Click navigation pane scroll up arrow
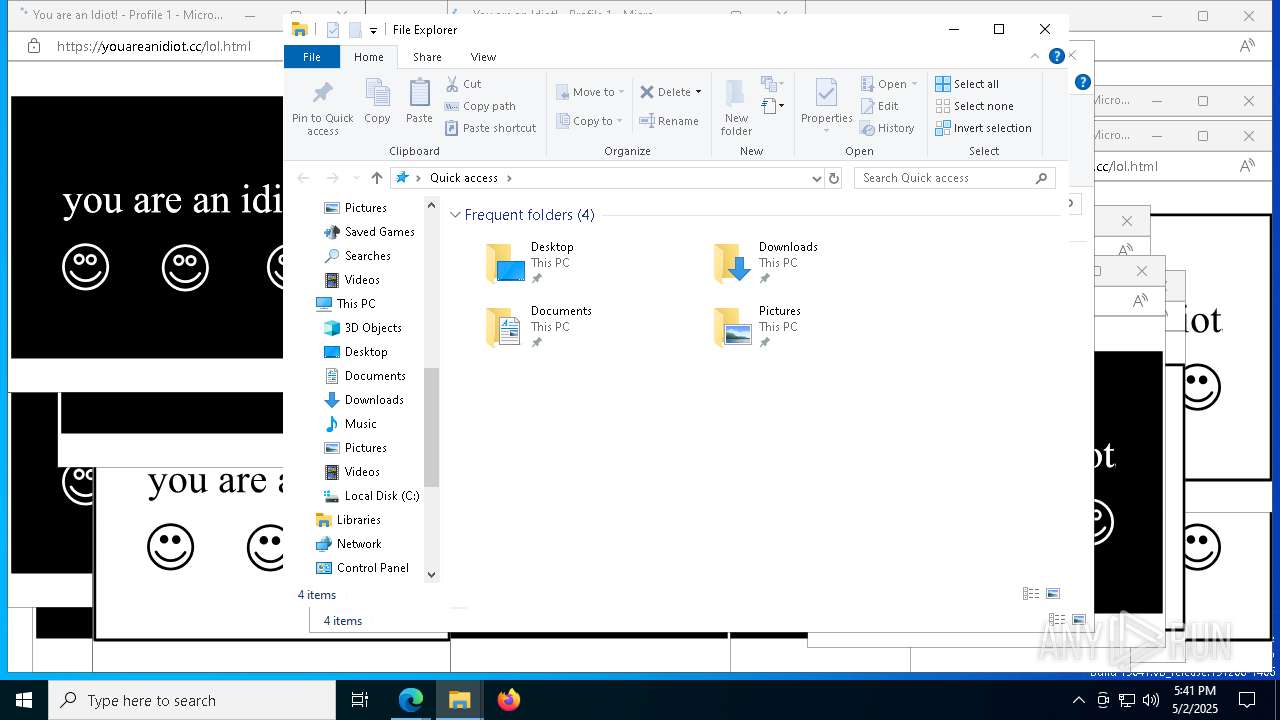 (432, 205)
